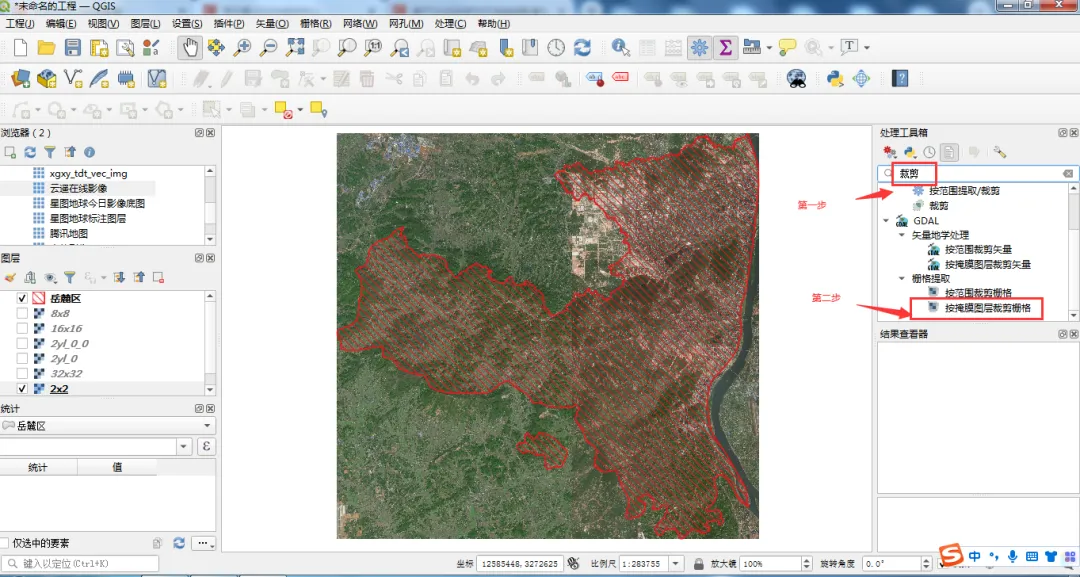Image resolution: width=1080 pixels, height=577 pixels.
Task: Click the Statistical Summary sigma icon
Action: point(725,48)
